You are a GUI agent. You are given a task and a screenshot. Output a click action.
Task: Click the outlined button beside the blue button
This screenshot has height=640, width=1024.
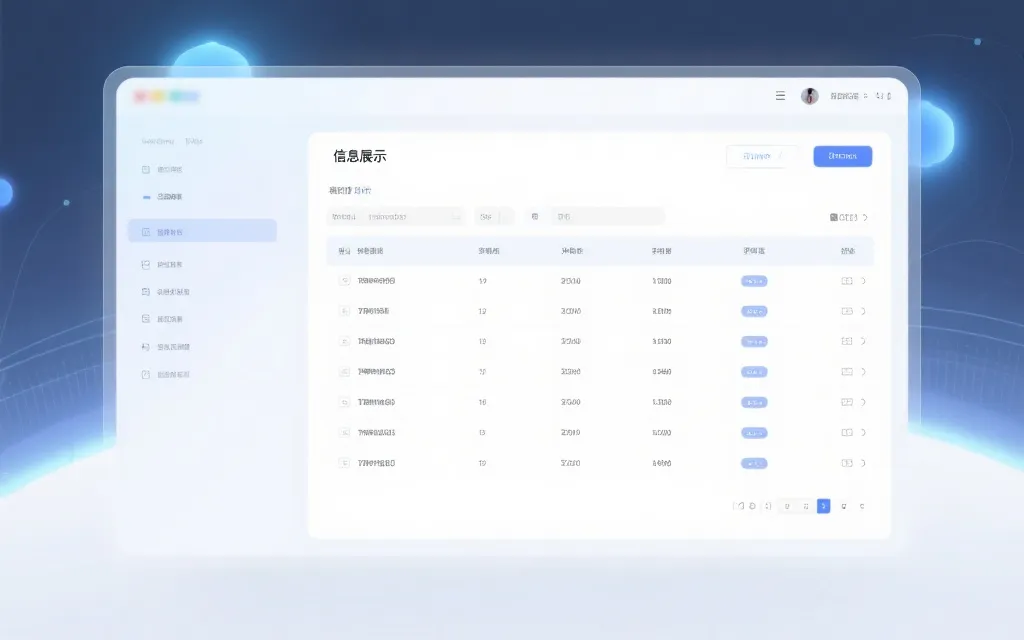point(762,156)
